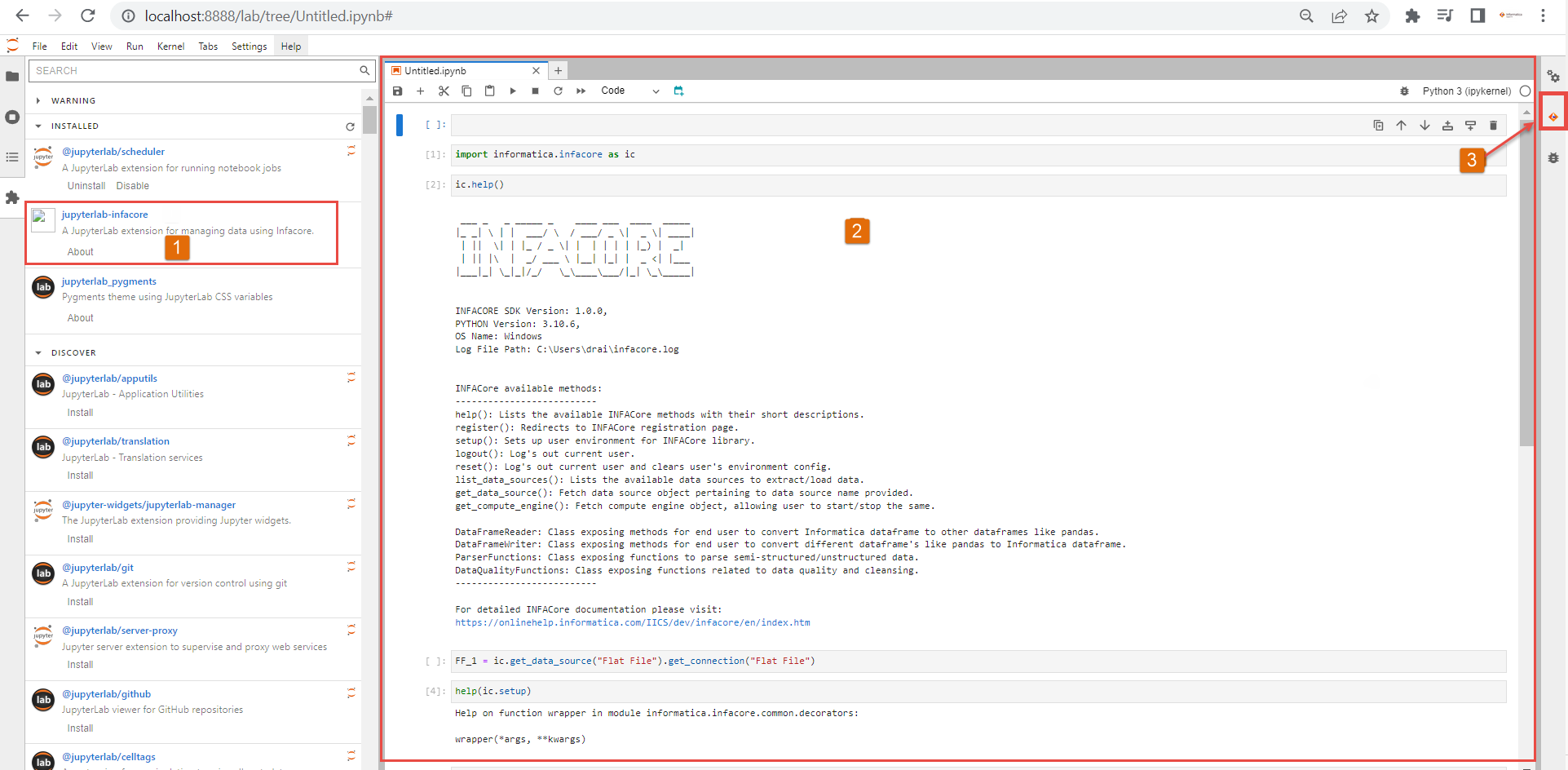This screenshot has width=1568, height=770.
Task: Open the Help menu
Action: coord(291,46)
